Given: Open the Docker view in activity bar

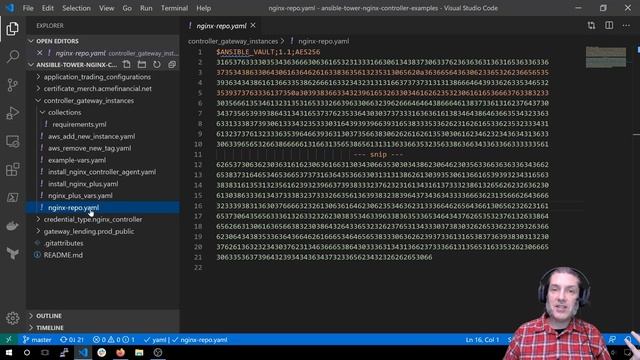Looking at the screenshot, I should pos(12,225).
